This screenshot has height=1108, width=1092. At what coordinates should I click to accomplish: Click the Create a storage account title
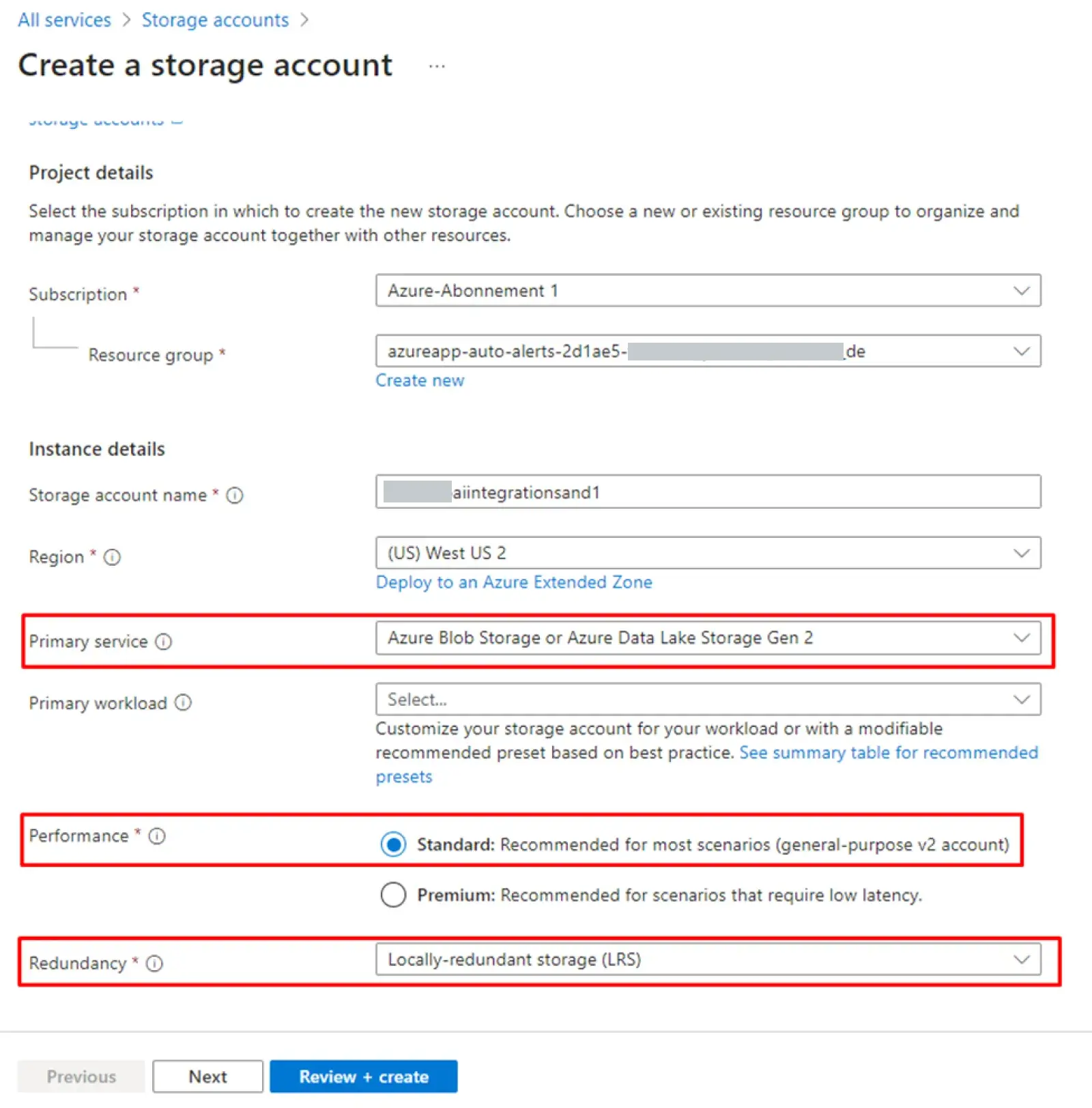[x=205, y=66]
